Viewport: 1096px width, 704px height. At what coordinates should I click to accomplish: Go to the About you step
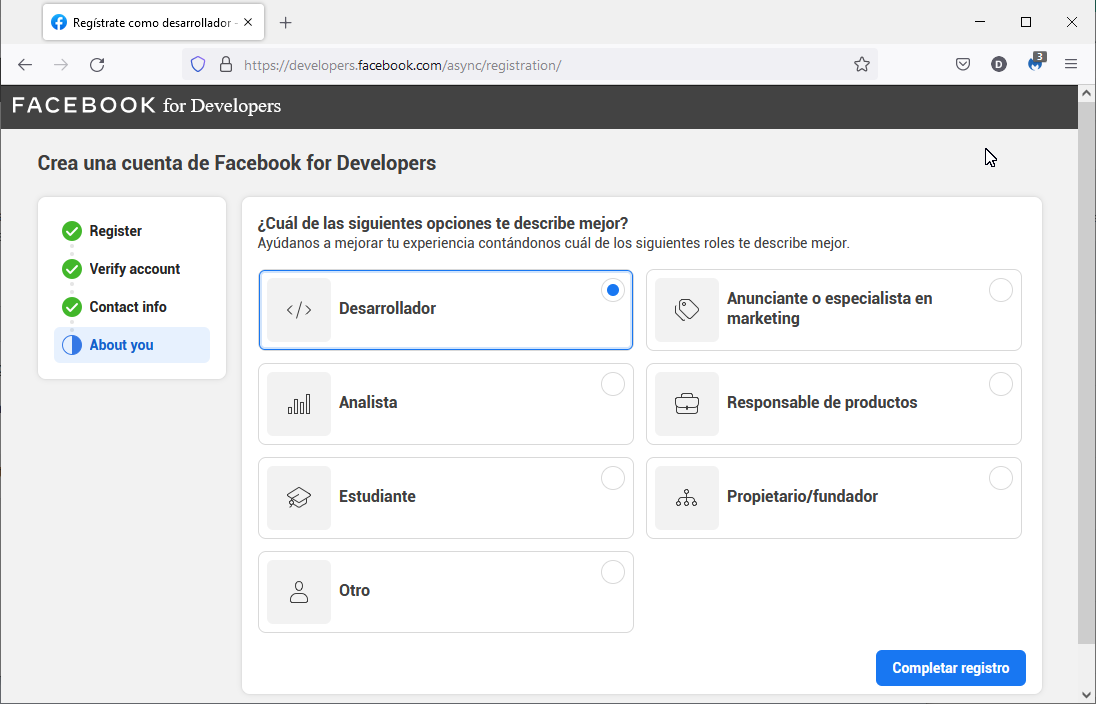[121, 345]
